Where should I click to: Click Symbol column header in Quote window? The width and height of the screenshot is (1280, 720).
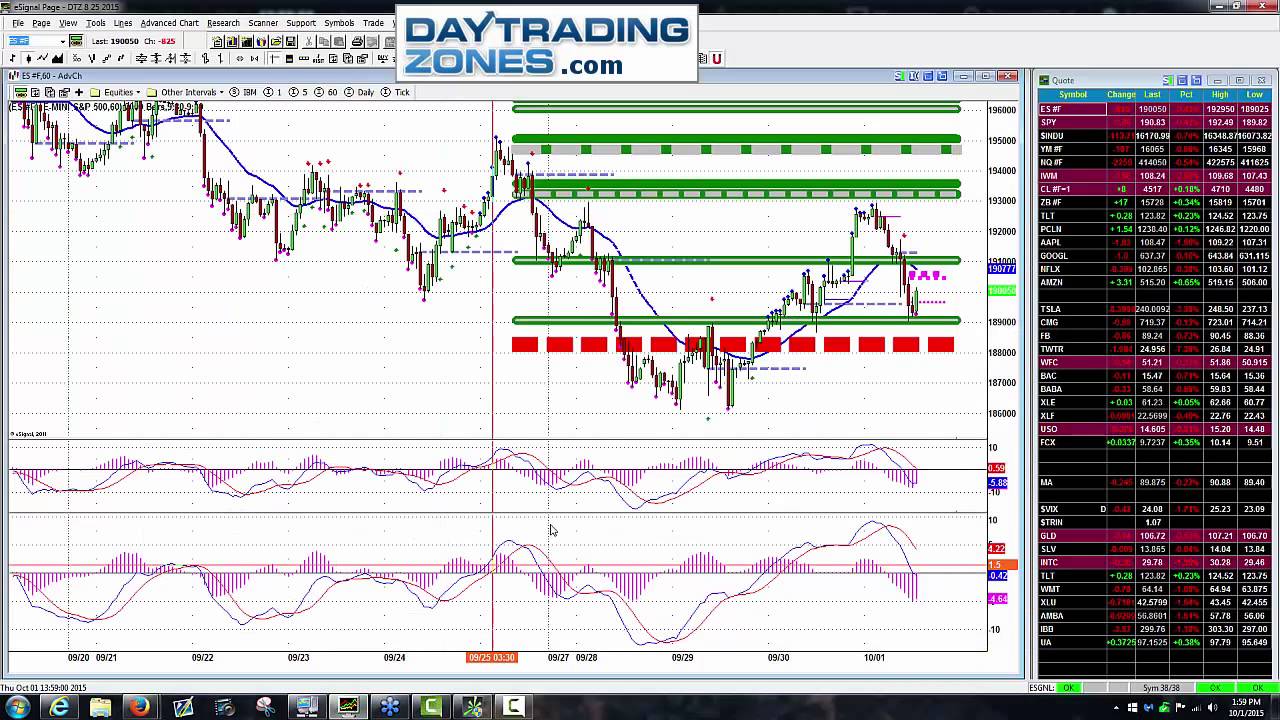coord(1072,95)
